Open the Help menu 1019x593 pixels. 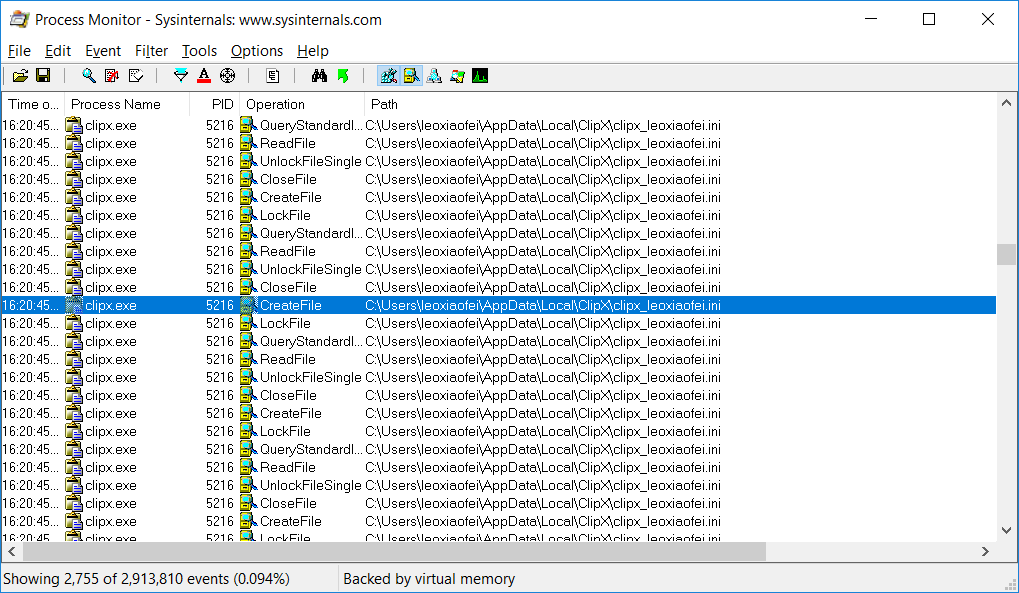[x=313, y=51]
